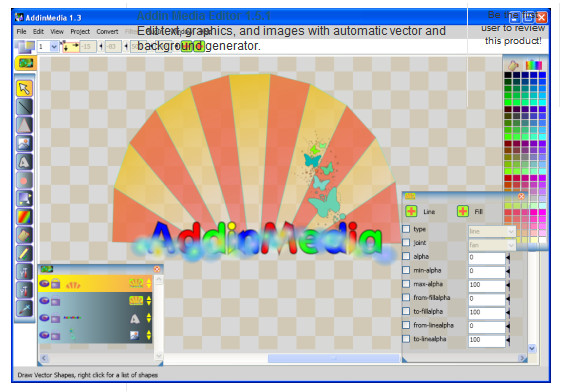
Task: Select the transform square tool
Action: tap(24, 199)
